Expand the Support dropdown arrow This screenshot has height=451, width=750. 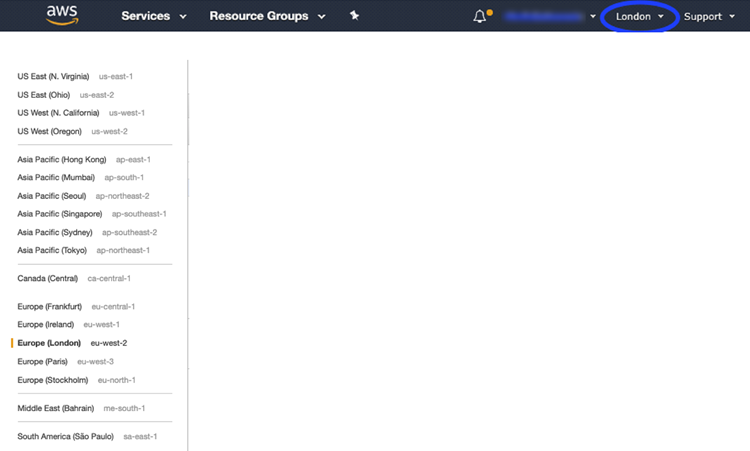point(732,16)
